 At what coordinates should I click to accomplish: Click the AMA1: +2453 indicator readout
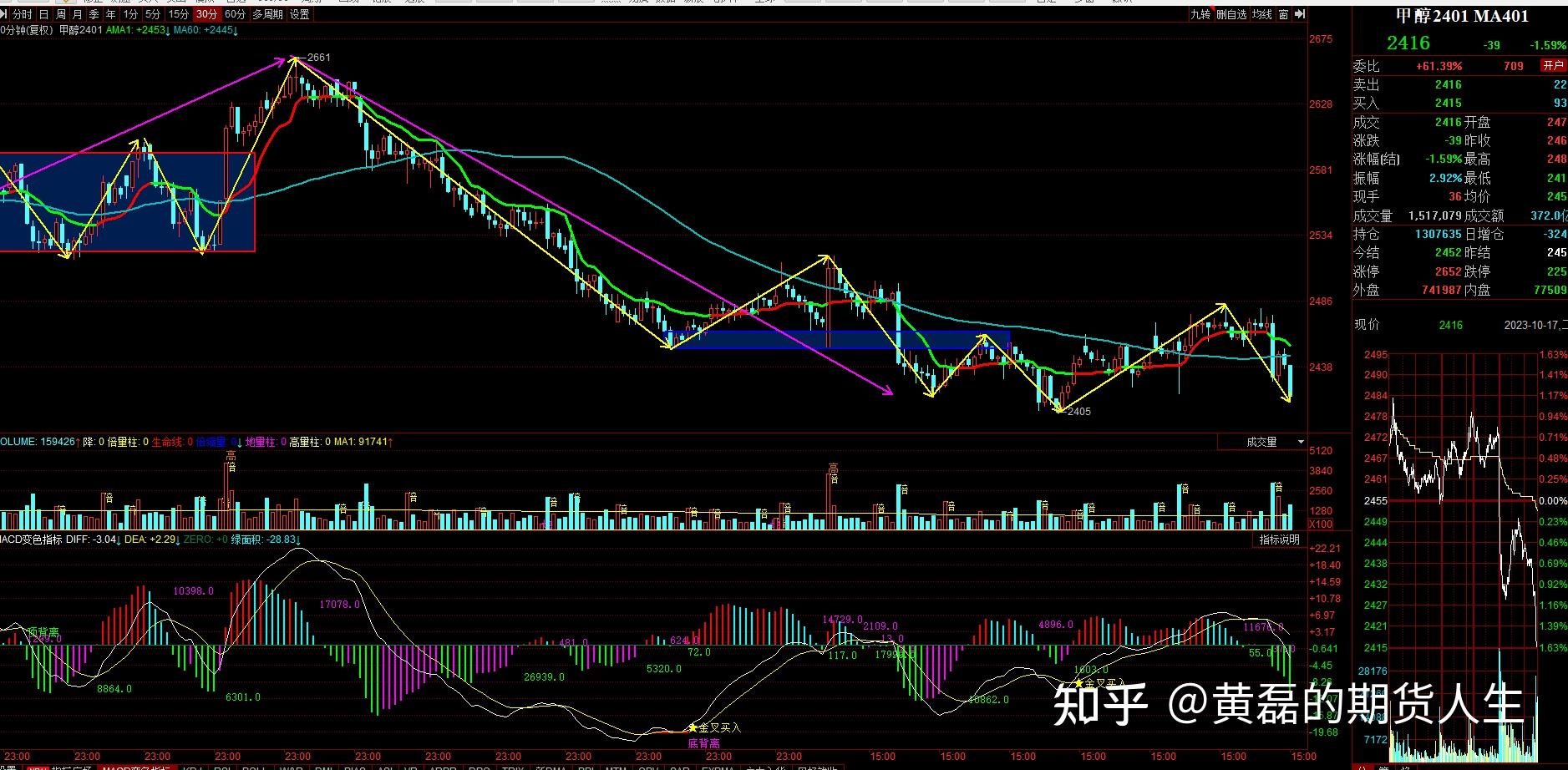point(139,30)
